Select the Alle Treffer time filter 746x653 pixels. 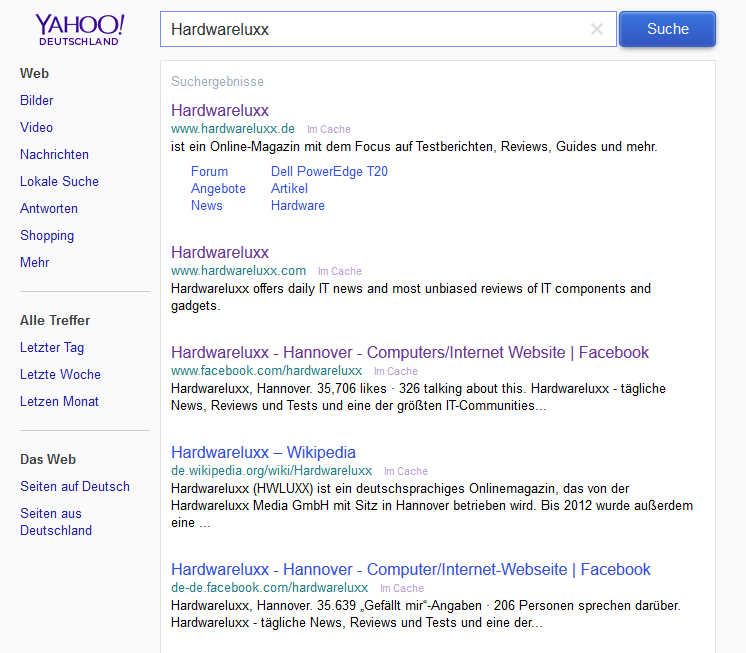55,321
